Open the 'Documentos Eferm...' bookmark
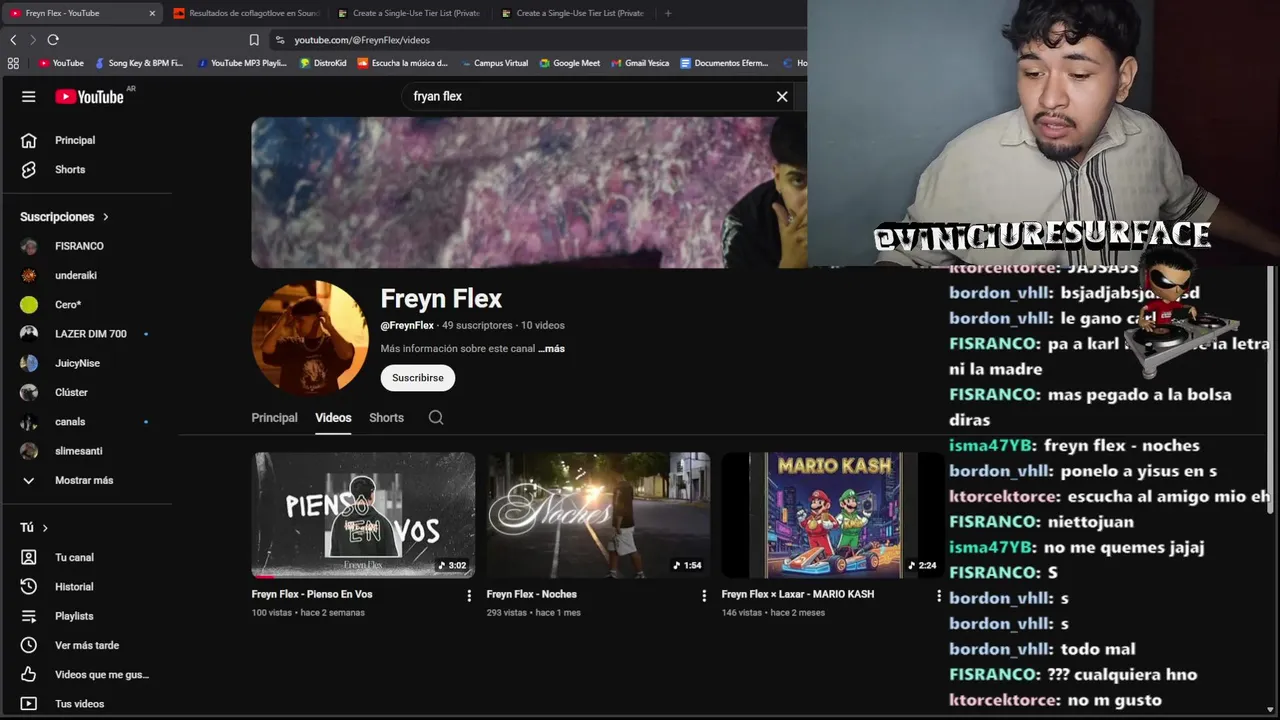Screen dimensions: 1280x720 [x=725, y=63]
